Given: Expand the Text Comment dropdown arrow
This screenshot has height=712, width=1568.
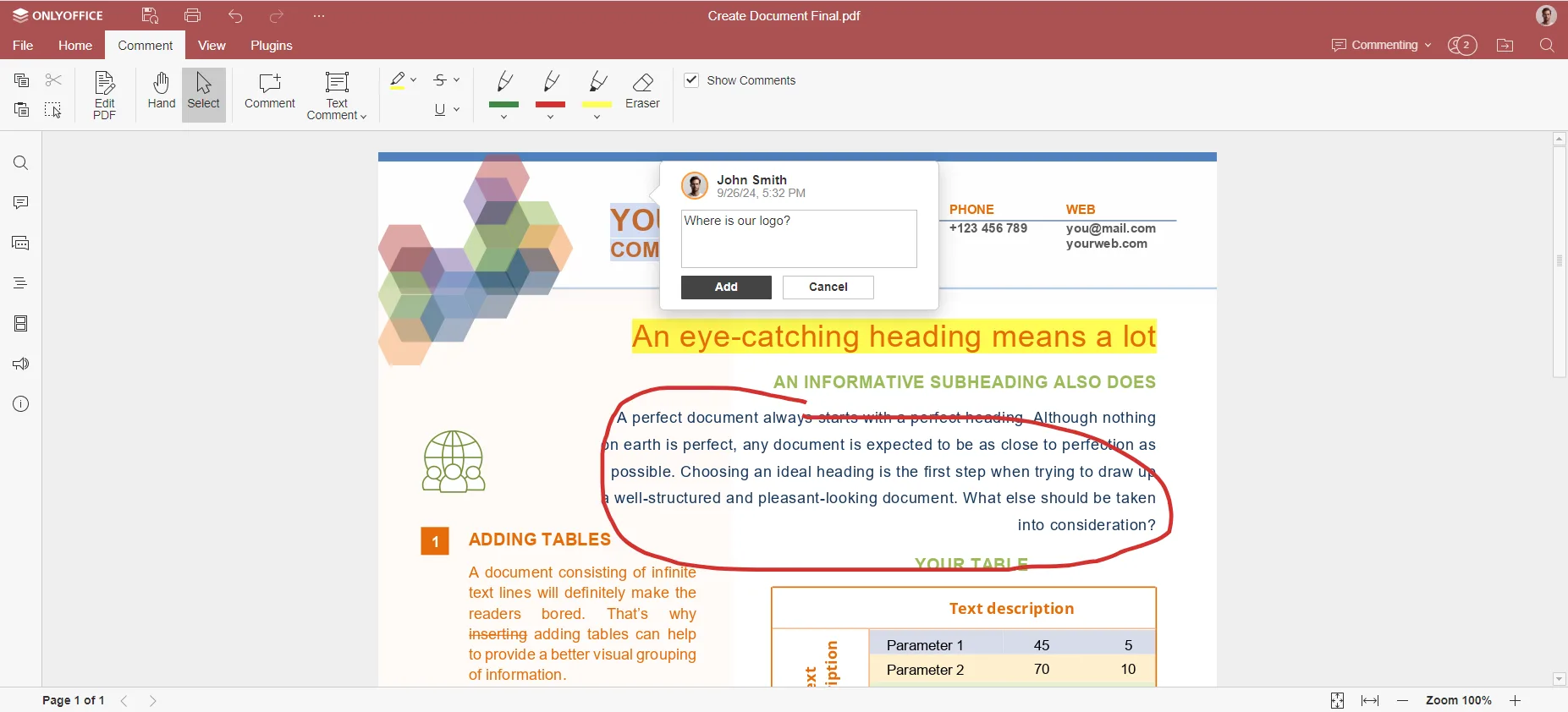Looking at the screenshot, I should (x=364, y=117).
